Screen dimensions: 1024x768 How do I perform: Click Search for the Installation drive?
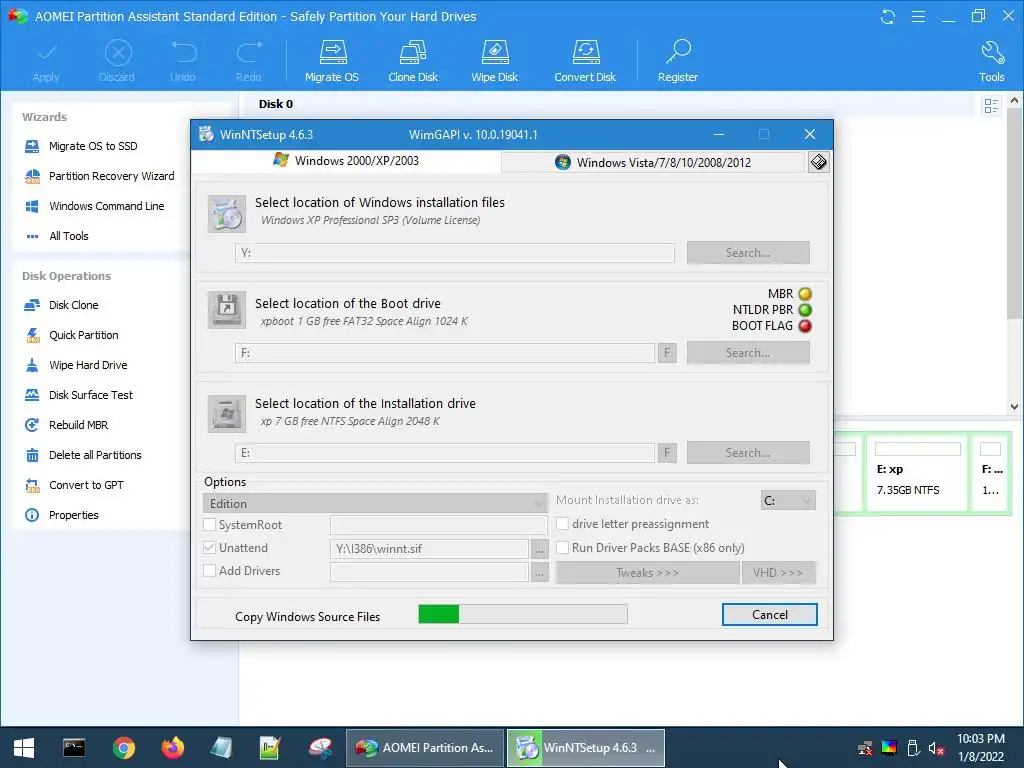point(748,453)
